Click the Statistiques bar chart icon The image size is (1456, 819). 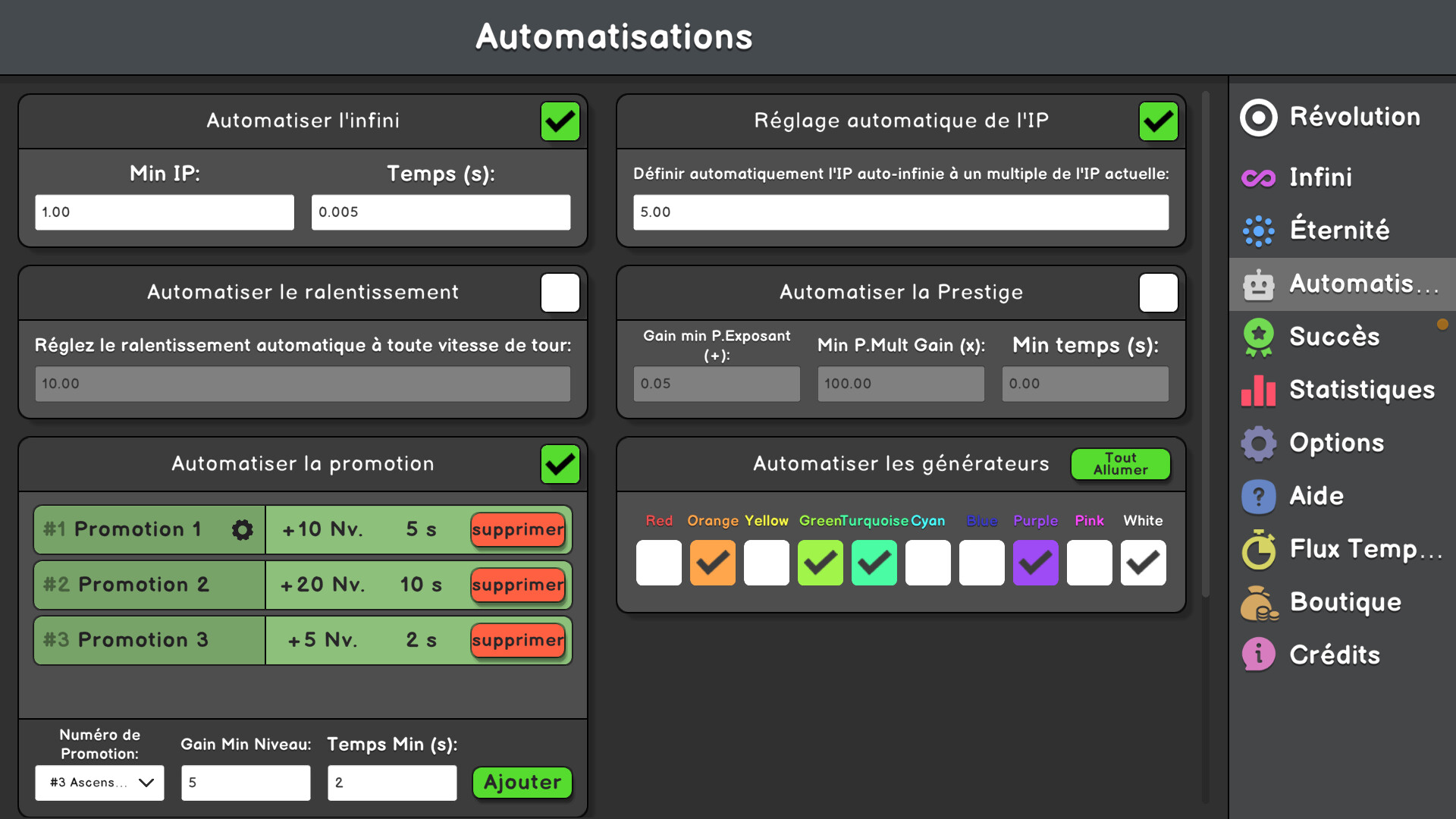(x=1258, y=391)
